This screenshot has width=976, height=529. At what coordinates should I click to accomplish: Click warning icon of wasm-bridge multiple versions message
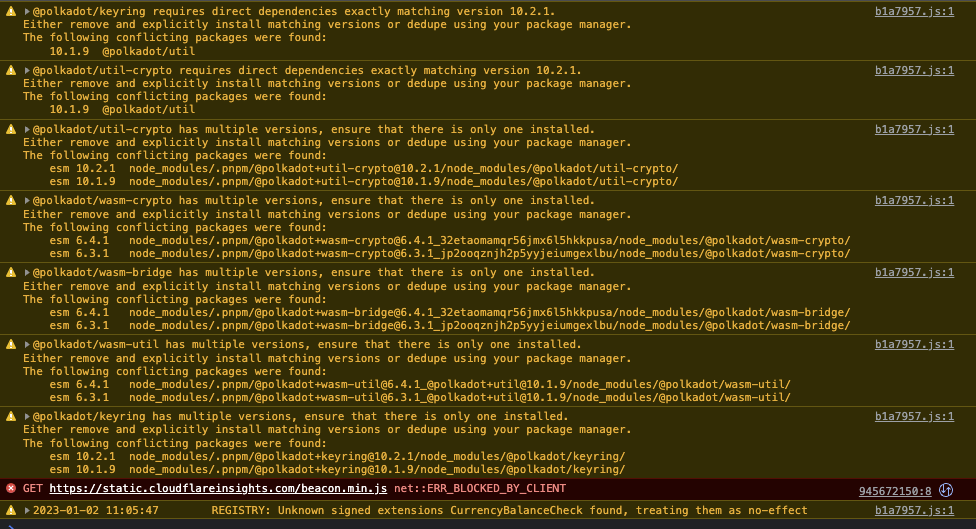click(11, 273)
